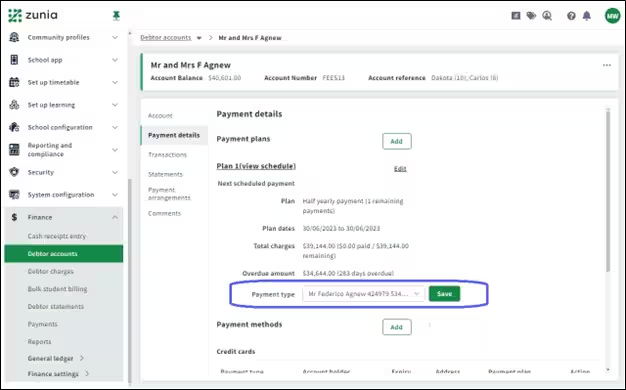Click the Security shield icon

click(x=14, y=172)
